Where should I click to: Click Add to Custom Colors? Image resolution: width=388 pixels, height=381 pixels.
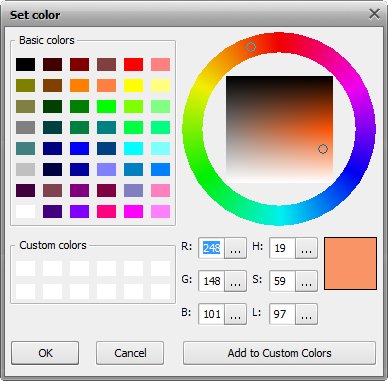point(279,353)
